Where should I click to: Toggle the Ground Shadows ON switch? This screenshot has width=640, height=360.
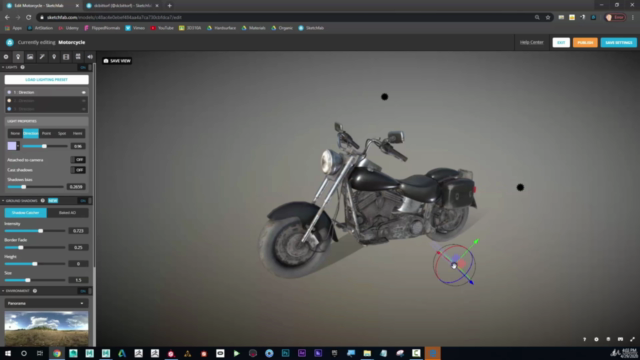tap(83, 201)
